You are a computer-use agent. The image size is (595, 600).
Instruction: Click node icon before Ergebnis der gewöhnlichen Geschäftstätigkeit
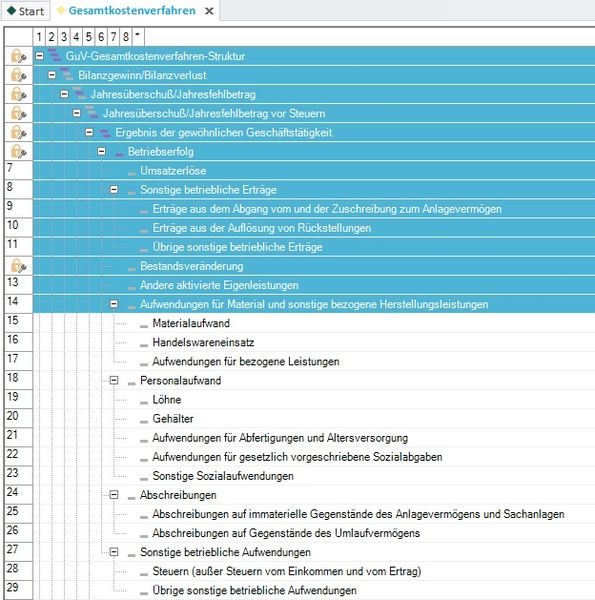point(105,133)
